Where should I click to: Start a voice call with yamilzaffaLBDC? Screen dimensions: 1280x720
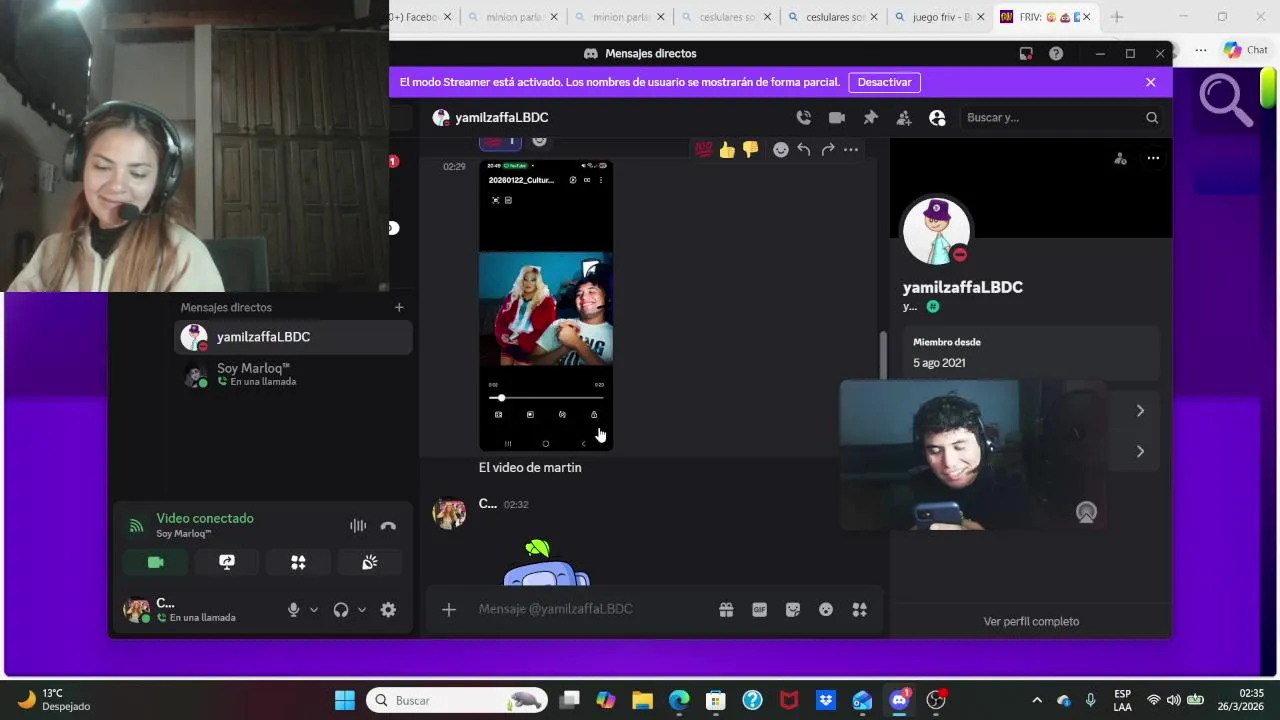(x=803, y=118)
